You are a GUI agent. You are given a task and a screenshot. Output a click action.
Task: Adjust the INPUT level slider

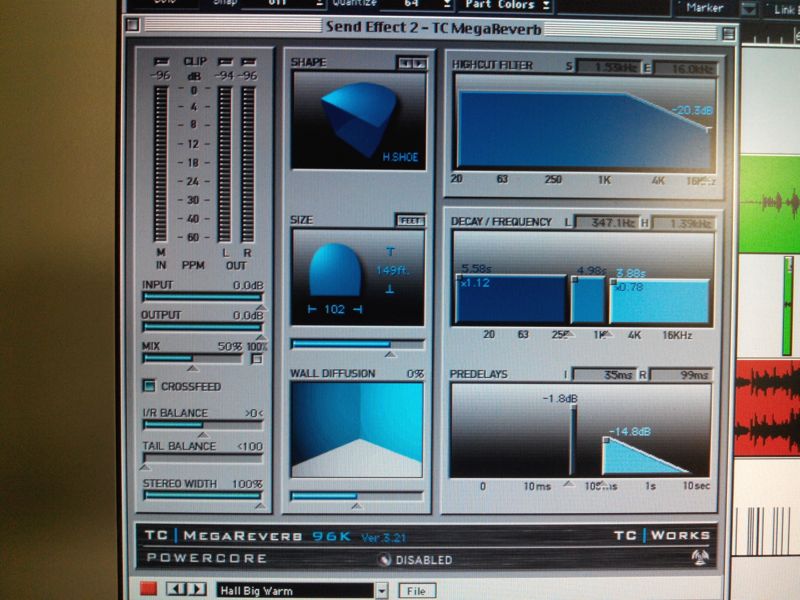203,297
